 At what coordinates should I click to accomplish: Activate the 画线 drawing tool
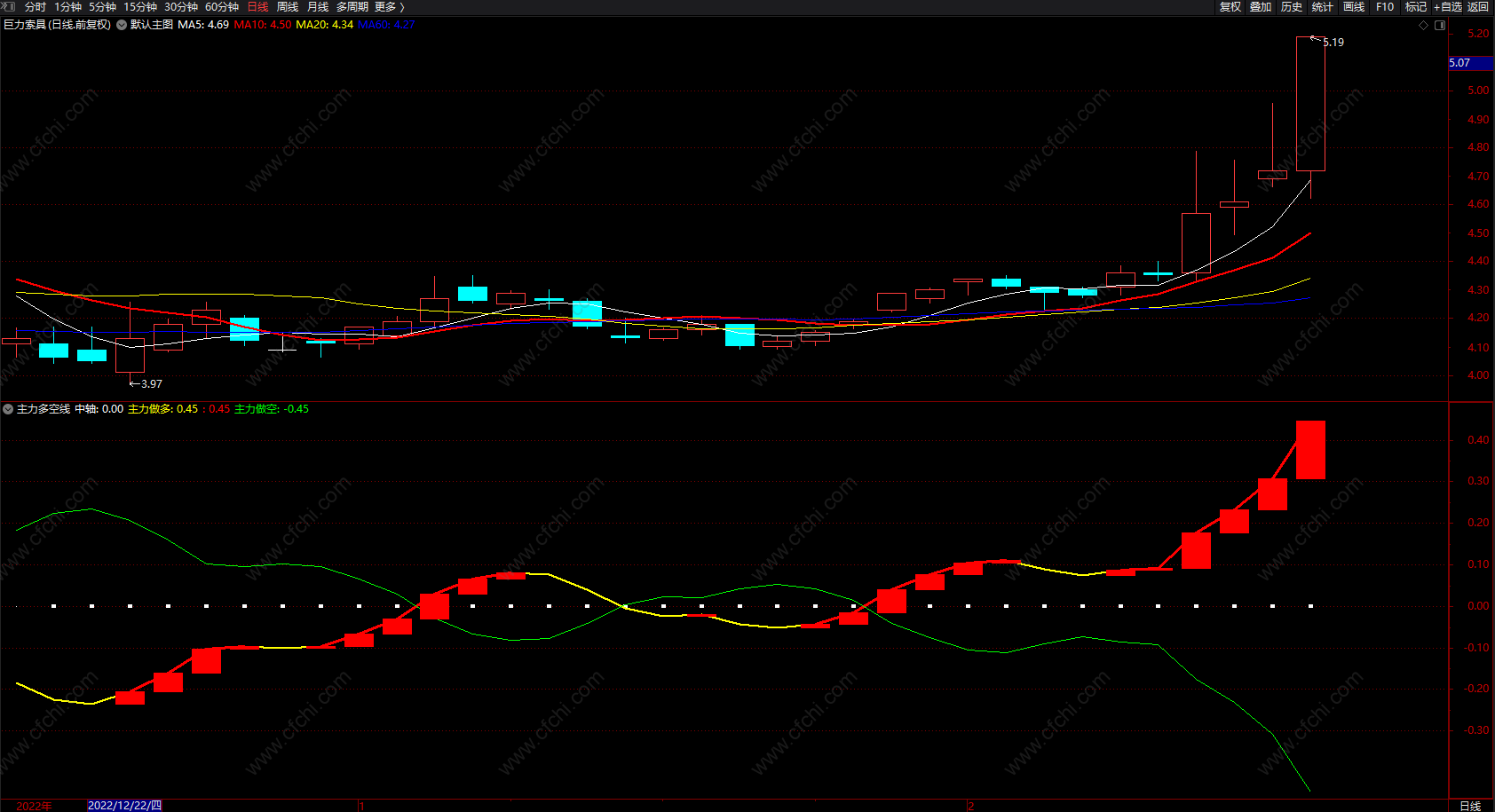point(1354,7)
